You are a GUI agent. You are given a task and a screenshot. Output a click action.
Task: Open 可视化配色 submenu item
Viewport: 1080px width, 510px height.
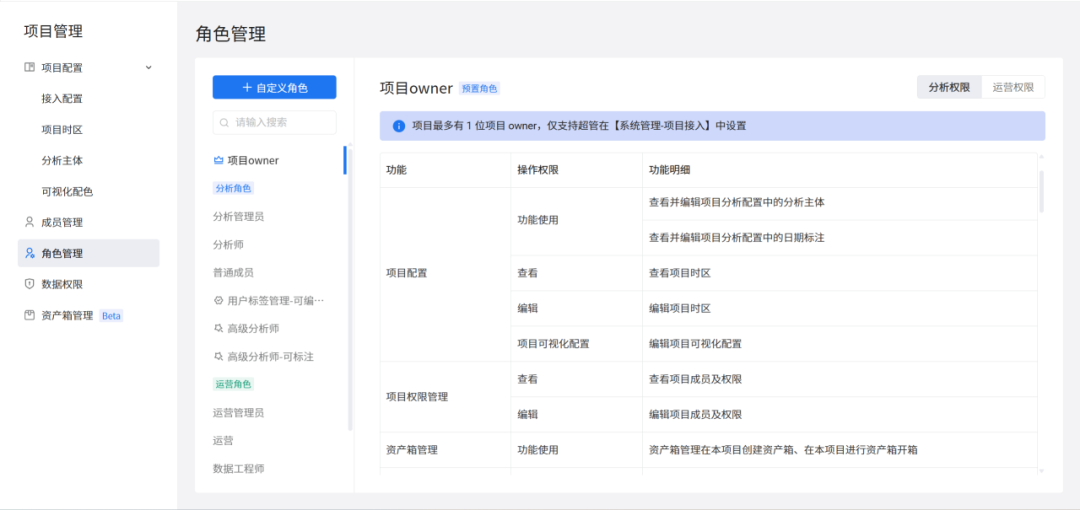pyautogui.click(x=67, y=192)
